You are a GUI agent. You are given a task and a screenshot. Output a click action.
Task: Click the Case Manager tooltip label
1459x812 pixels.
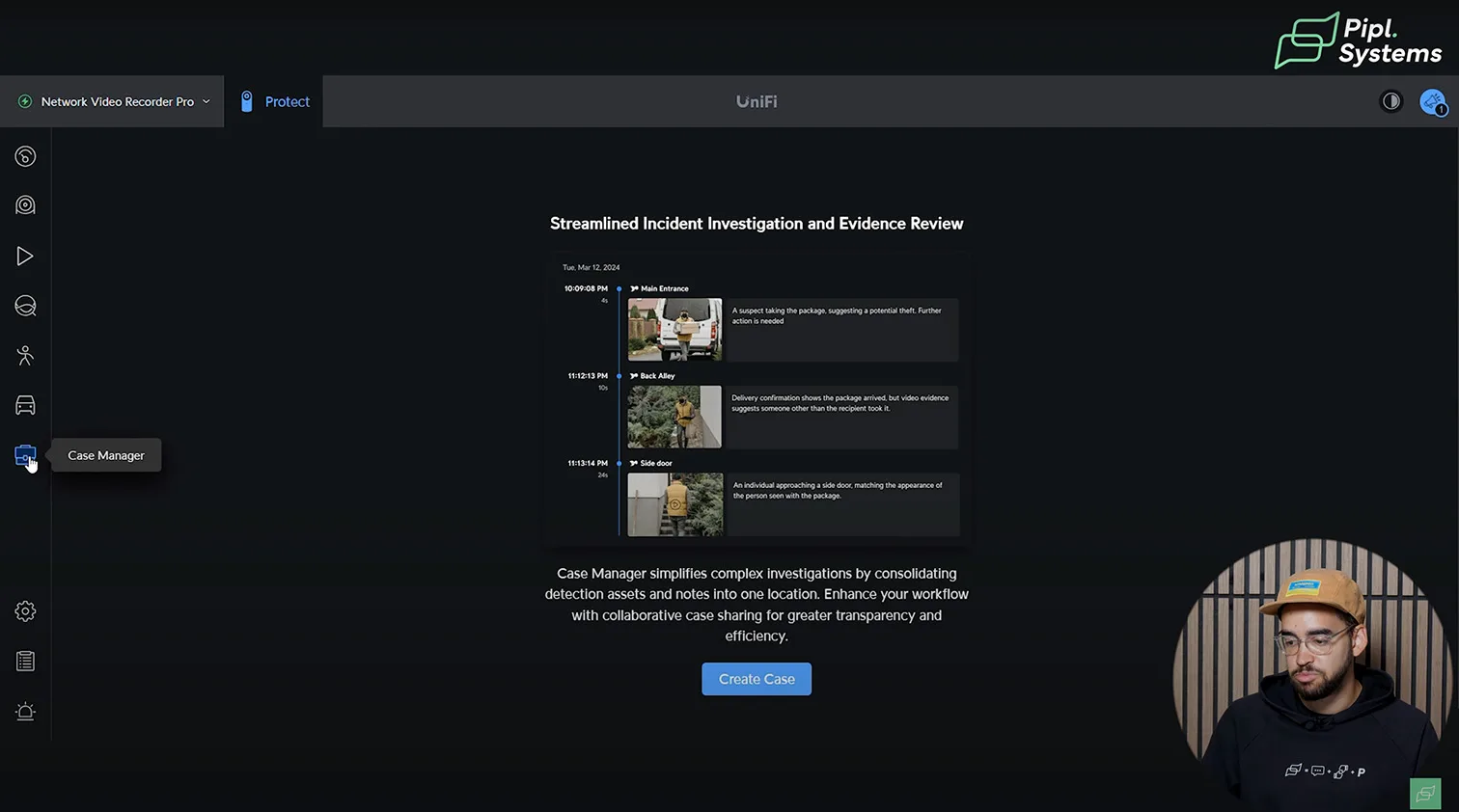(106, 455)
